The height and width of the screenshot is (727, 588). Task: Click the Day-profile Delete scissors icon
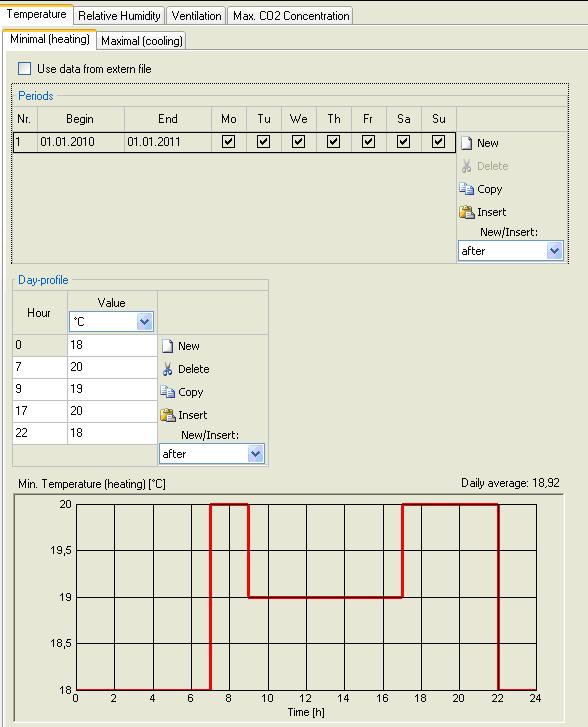167,370
